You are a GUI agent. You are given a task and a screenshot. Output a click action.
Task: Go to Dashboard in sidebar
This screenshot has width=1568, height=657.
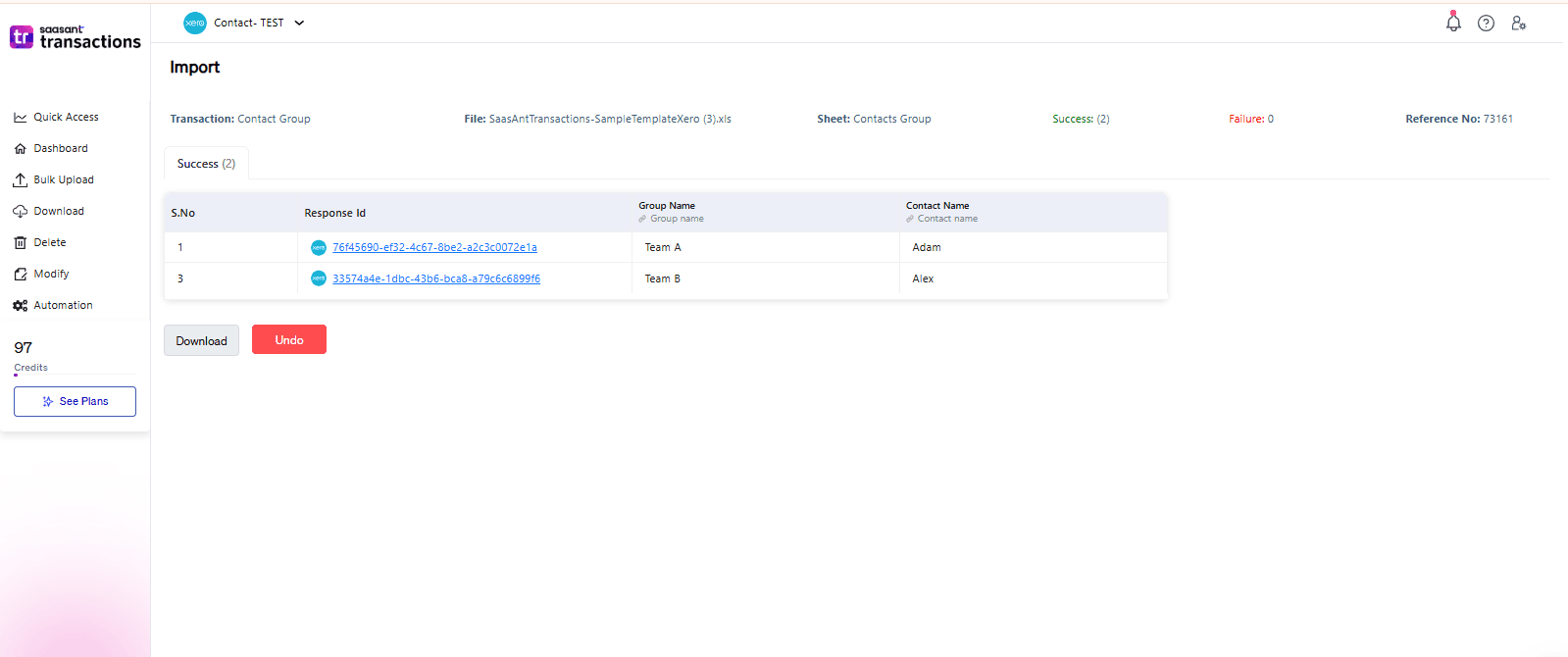point(61,148)
